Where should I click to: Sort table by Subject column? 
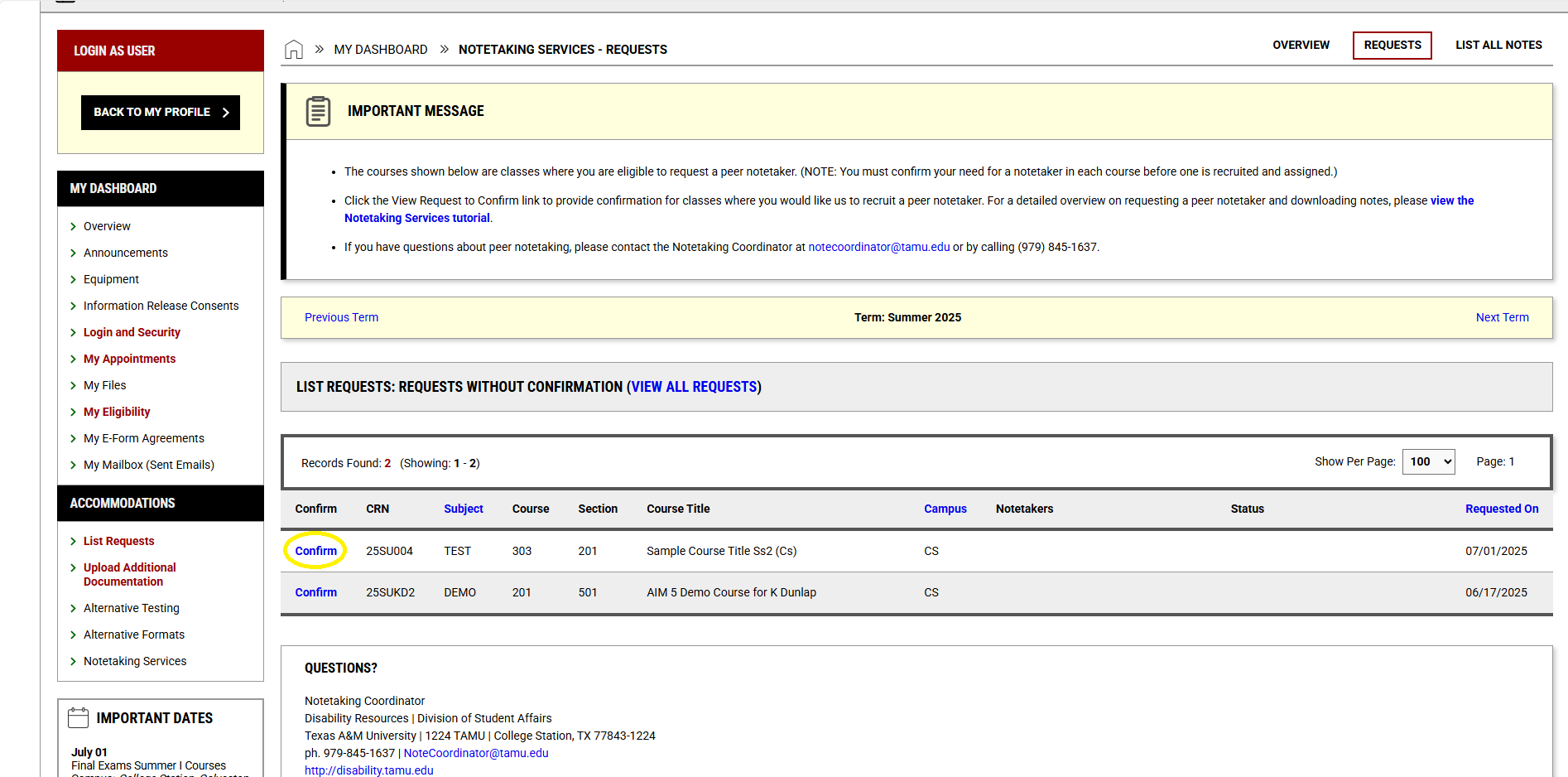(x=463, y=509)
